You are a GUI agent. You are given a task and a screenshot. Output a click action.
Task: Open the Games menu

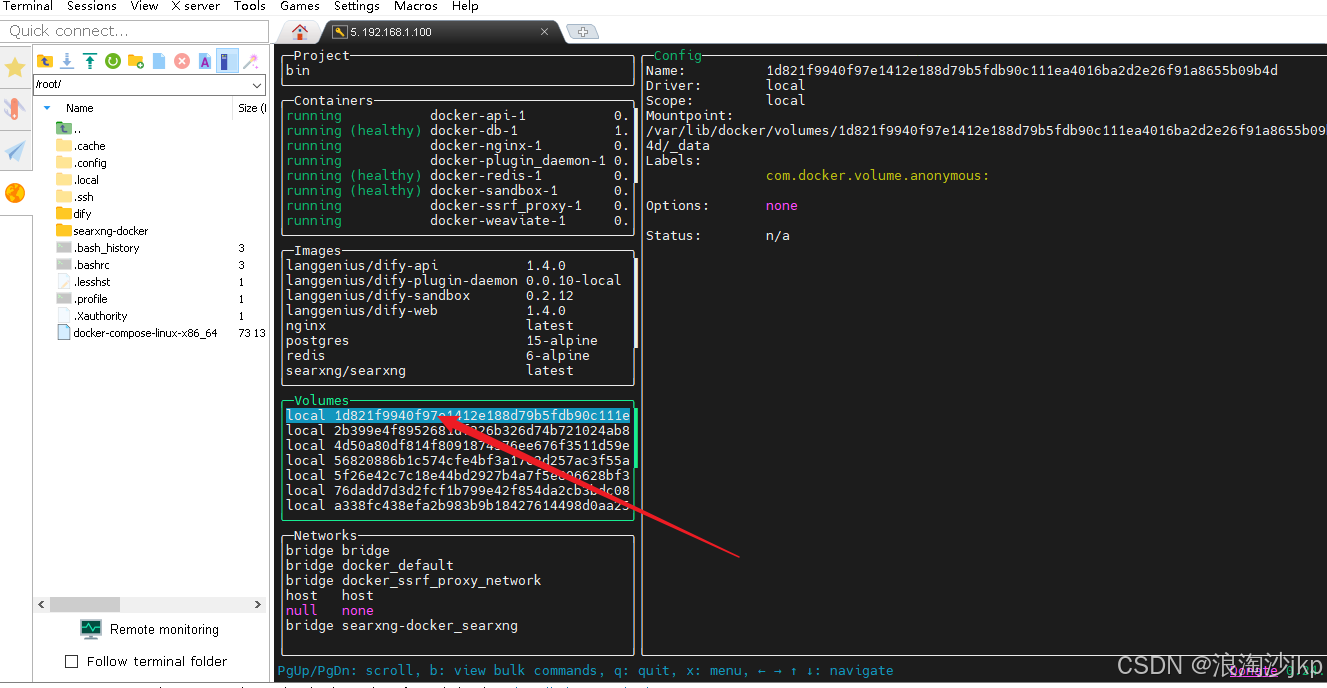point(300,6)
